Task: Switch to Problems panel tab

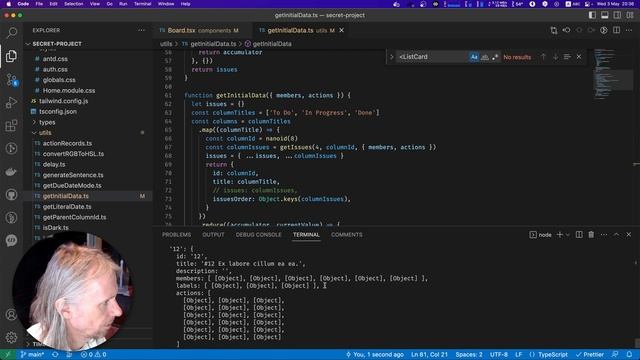Action: coord(176,235)
